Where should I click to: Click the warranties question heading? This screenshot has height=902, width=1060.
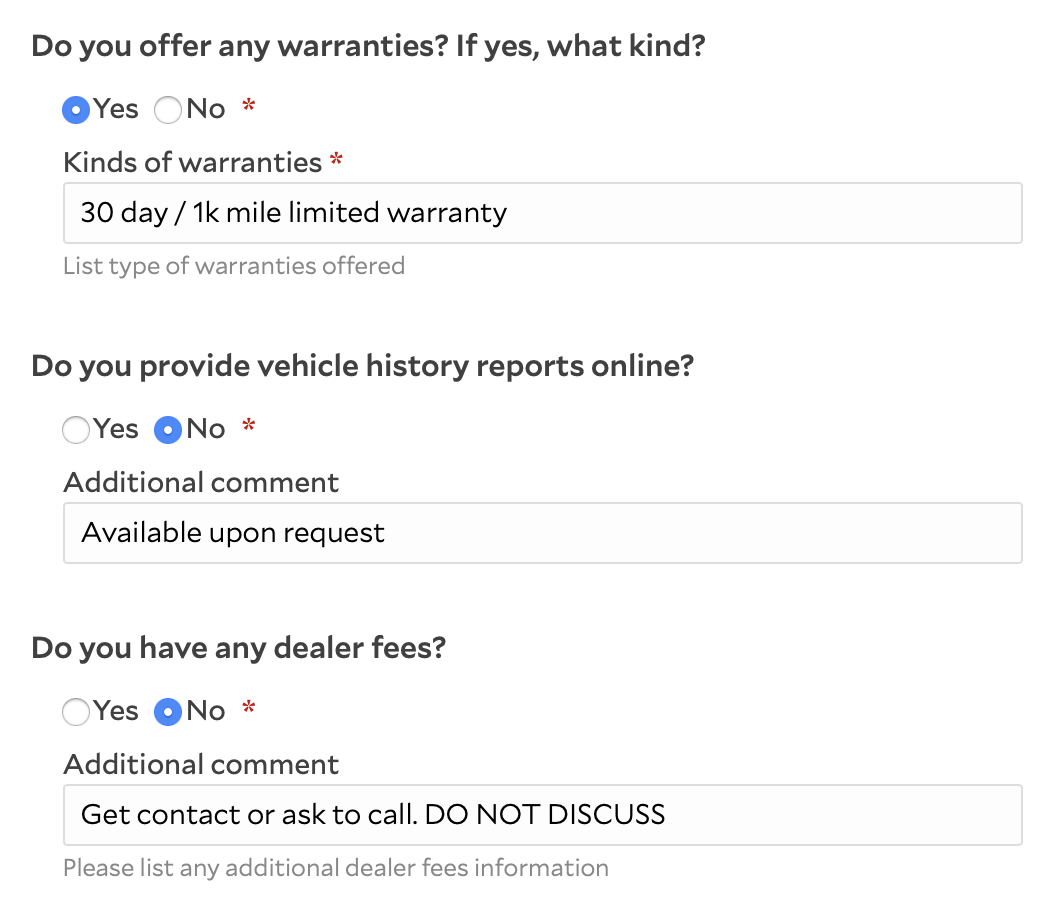pos(368,46)
